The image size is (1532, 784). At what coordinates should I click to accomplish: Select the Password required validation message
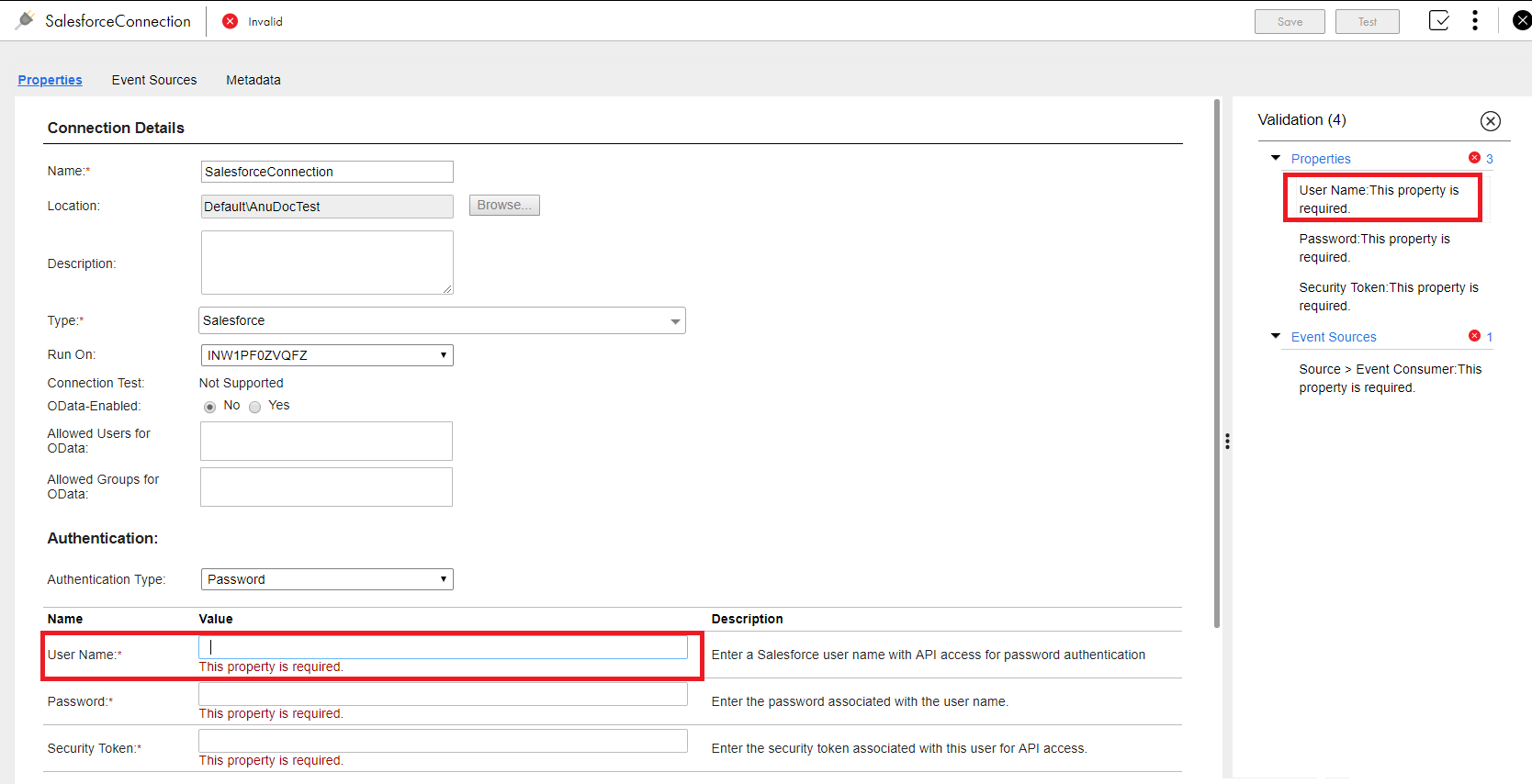[x=1375, y=248]
